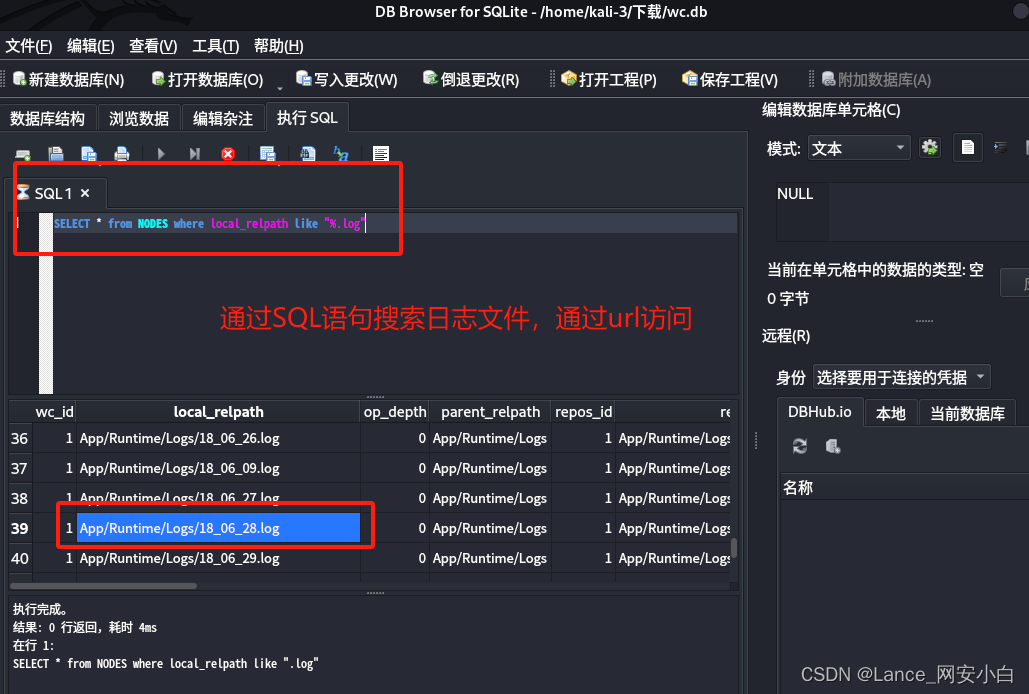Click the green gear apply icon

(929, 147)
